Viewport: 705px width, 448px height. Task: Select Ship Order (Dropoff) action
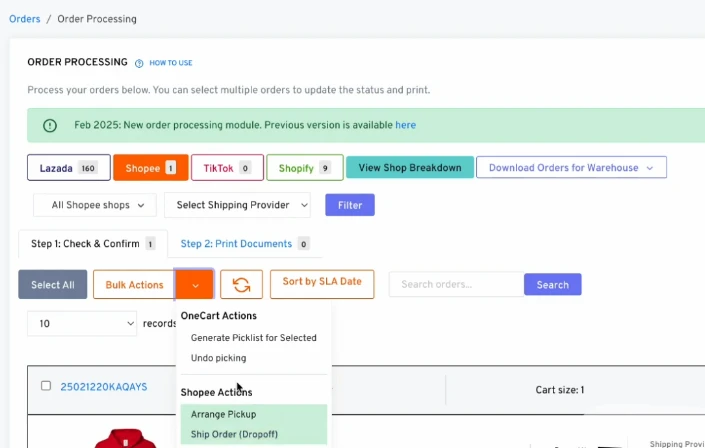254,434
